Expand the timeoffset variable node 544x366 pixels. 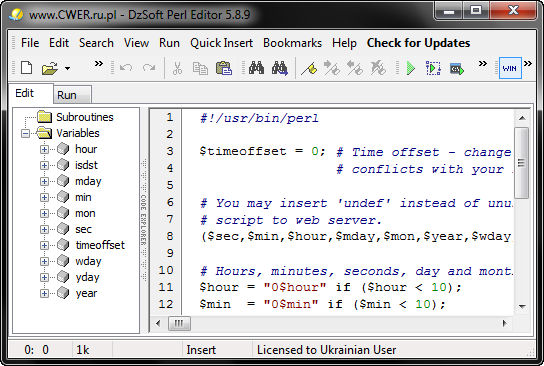point(44,245)
